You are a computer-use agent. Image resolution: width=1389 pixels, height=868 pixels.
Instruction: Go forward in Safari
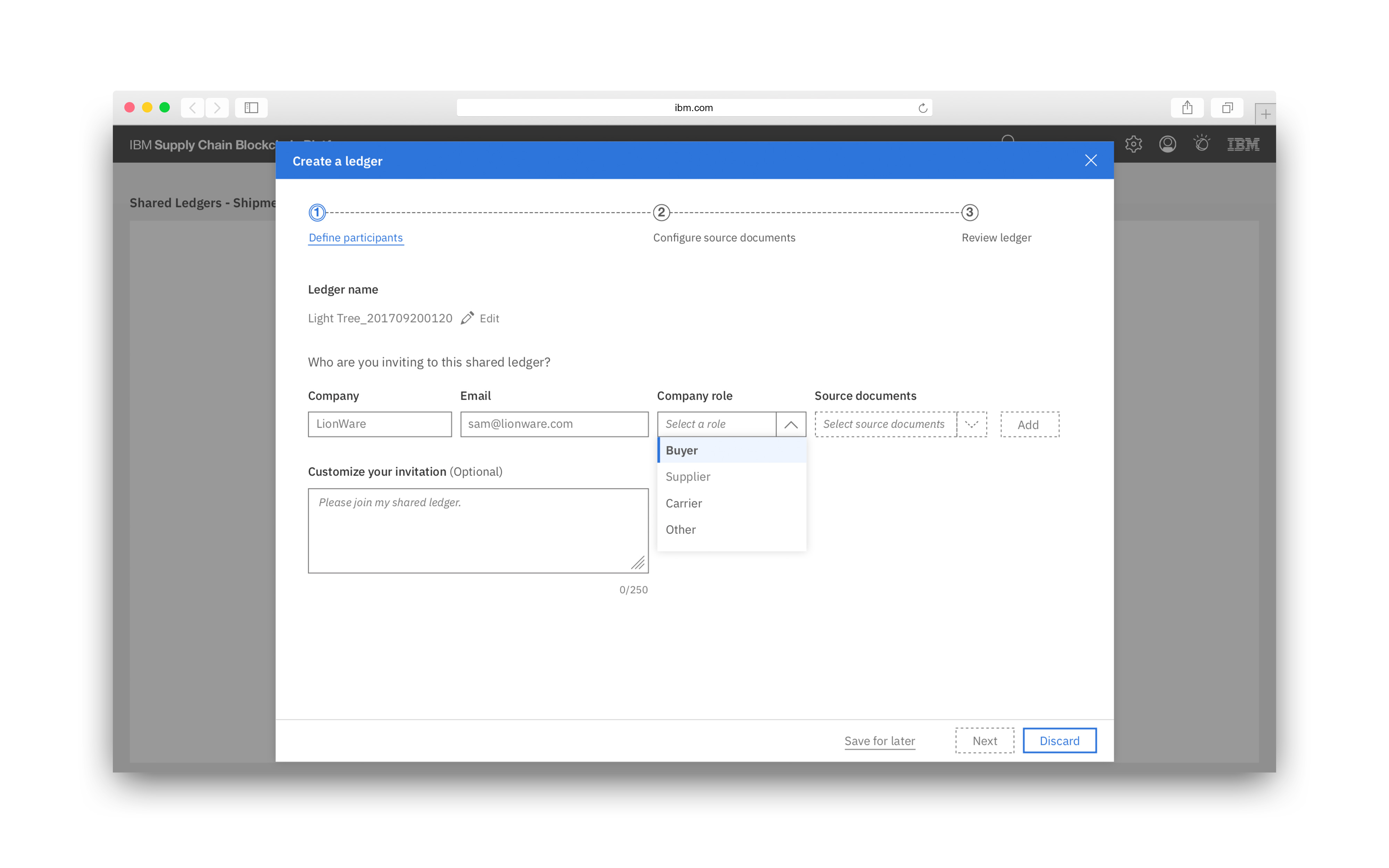tap(217, 108)
